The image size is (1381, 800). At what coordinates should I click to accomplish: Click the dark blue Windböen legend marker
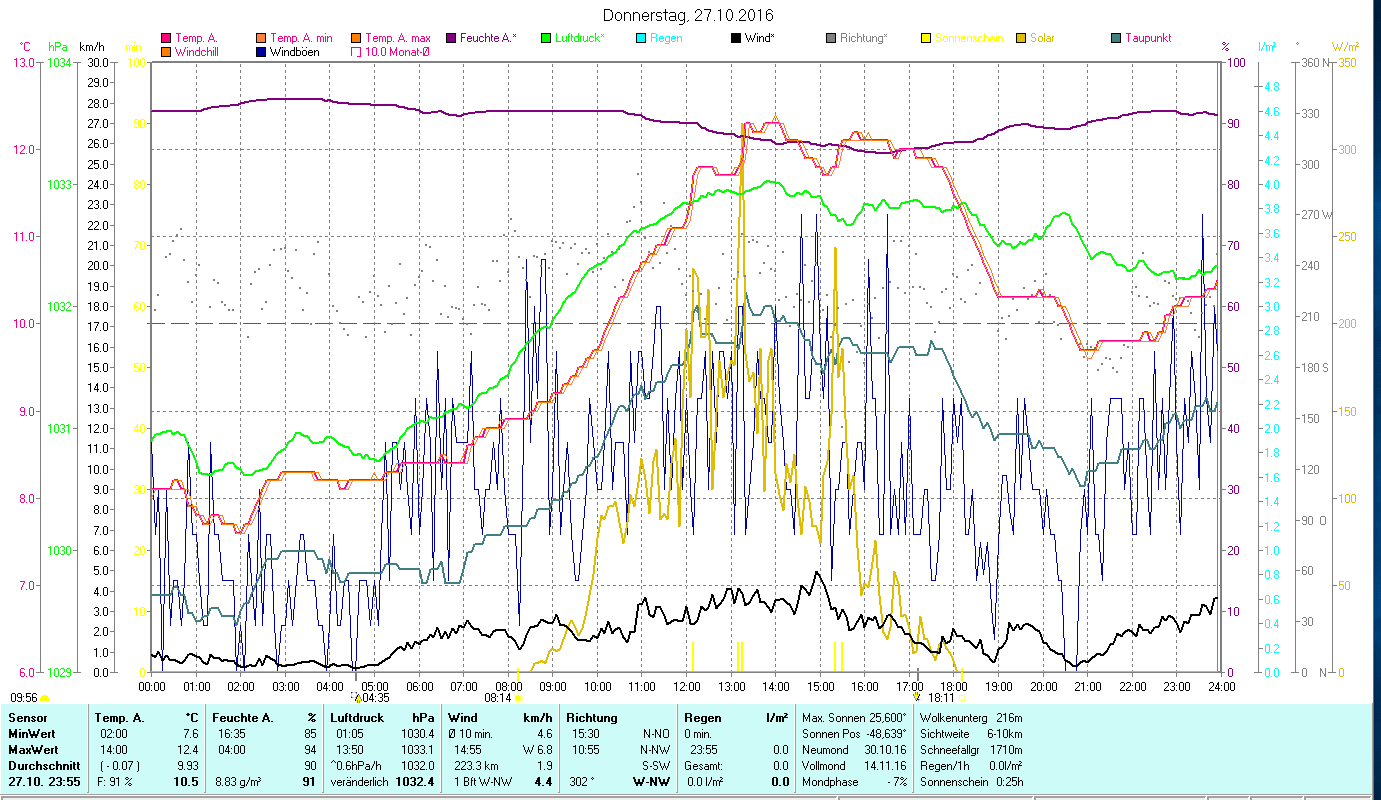(261, 52)
